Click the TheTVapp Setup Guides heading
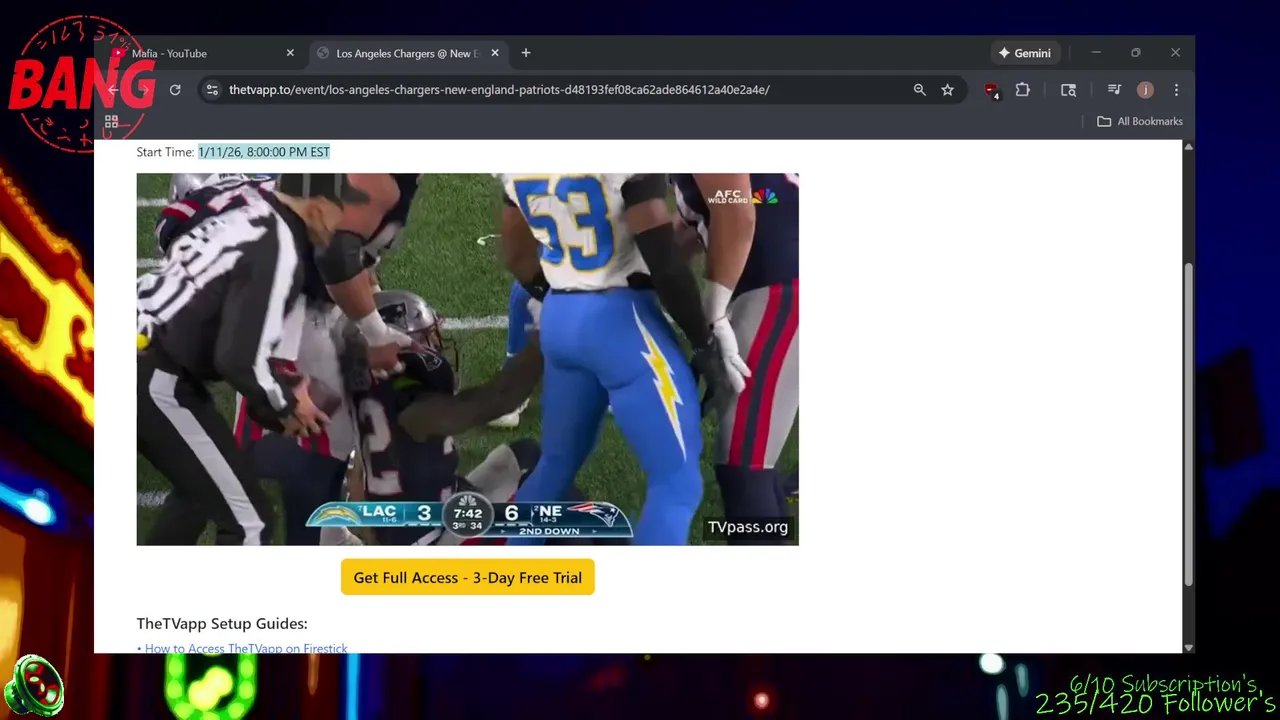1280x720 pixels. point(222,623)
